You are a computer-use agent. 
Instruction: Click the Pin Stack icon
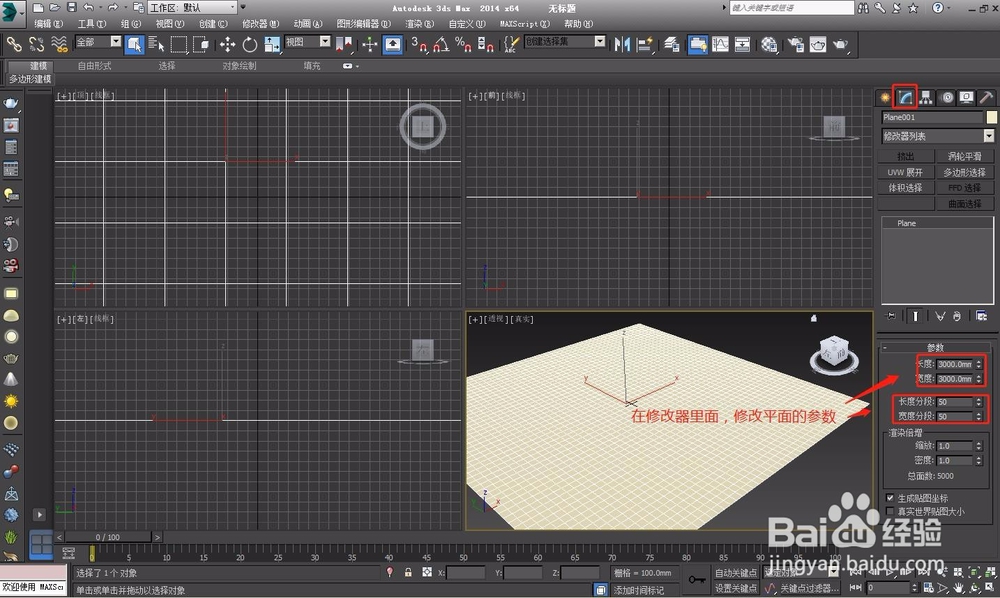(x=891, y=316)
